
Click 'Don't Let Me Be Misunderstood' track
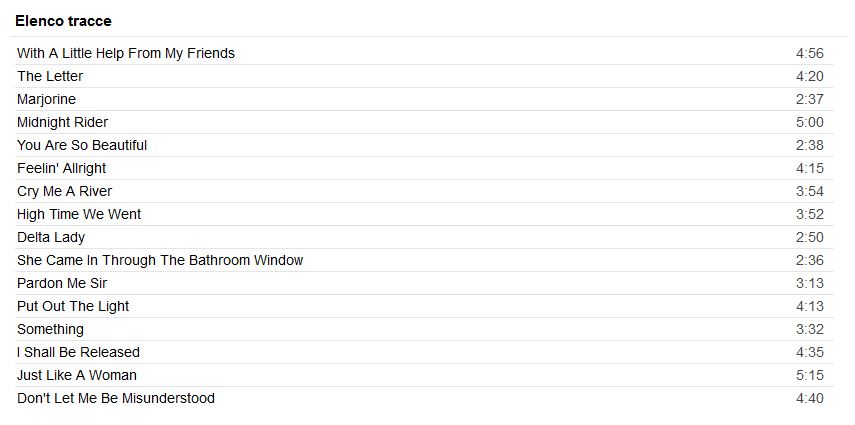click(x=116, y=398)
